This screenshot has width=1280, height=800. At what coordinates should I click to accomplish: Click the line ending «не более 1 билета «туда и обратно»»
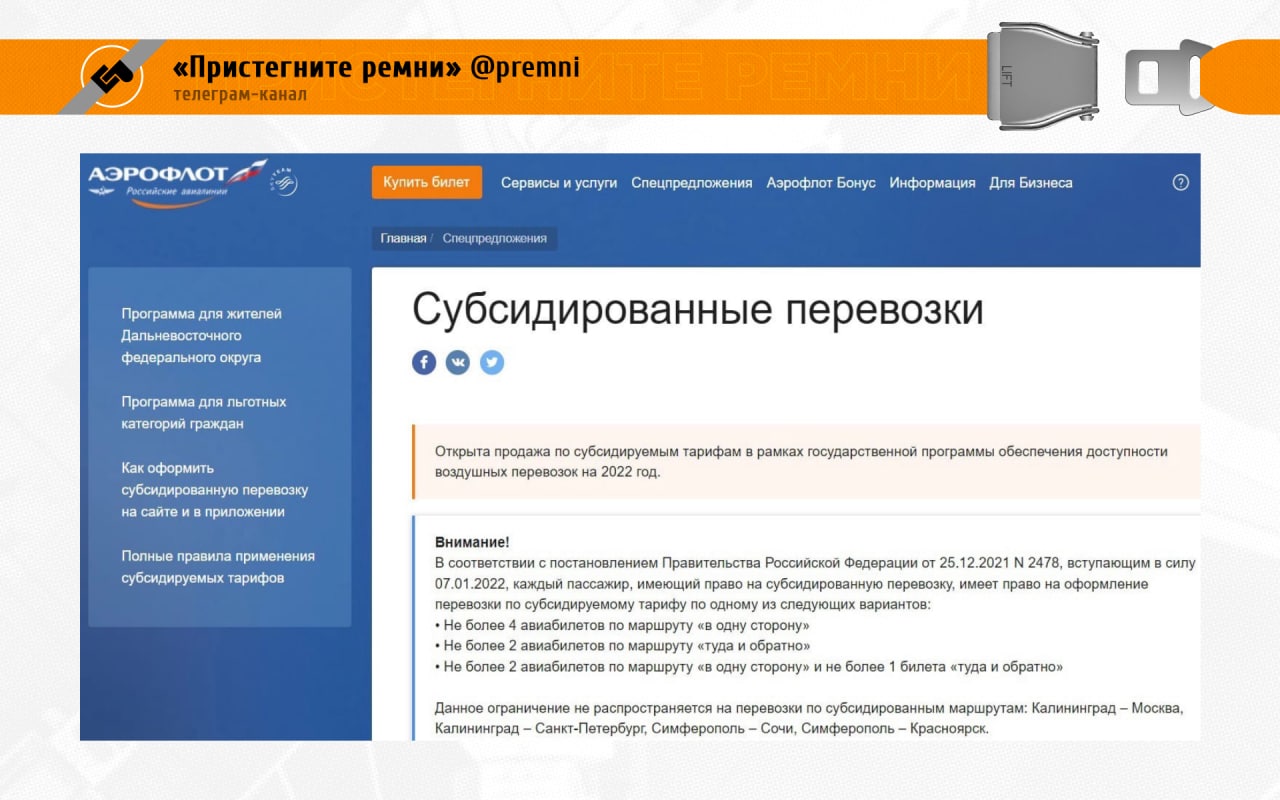tap(749, 667)
